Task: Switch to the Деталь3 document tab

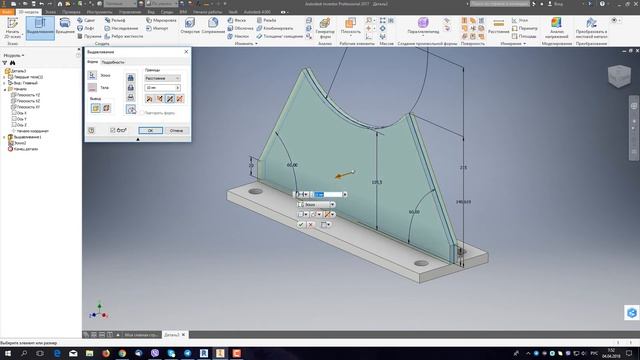Action: (171, 335)
